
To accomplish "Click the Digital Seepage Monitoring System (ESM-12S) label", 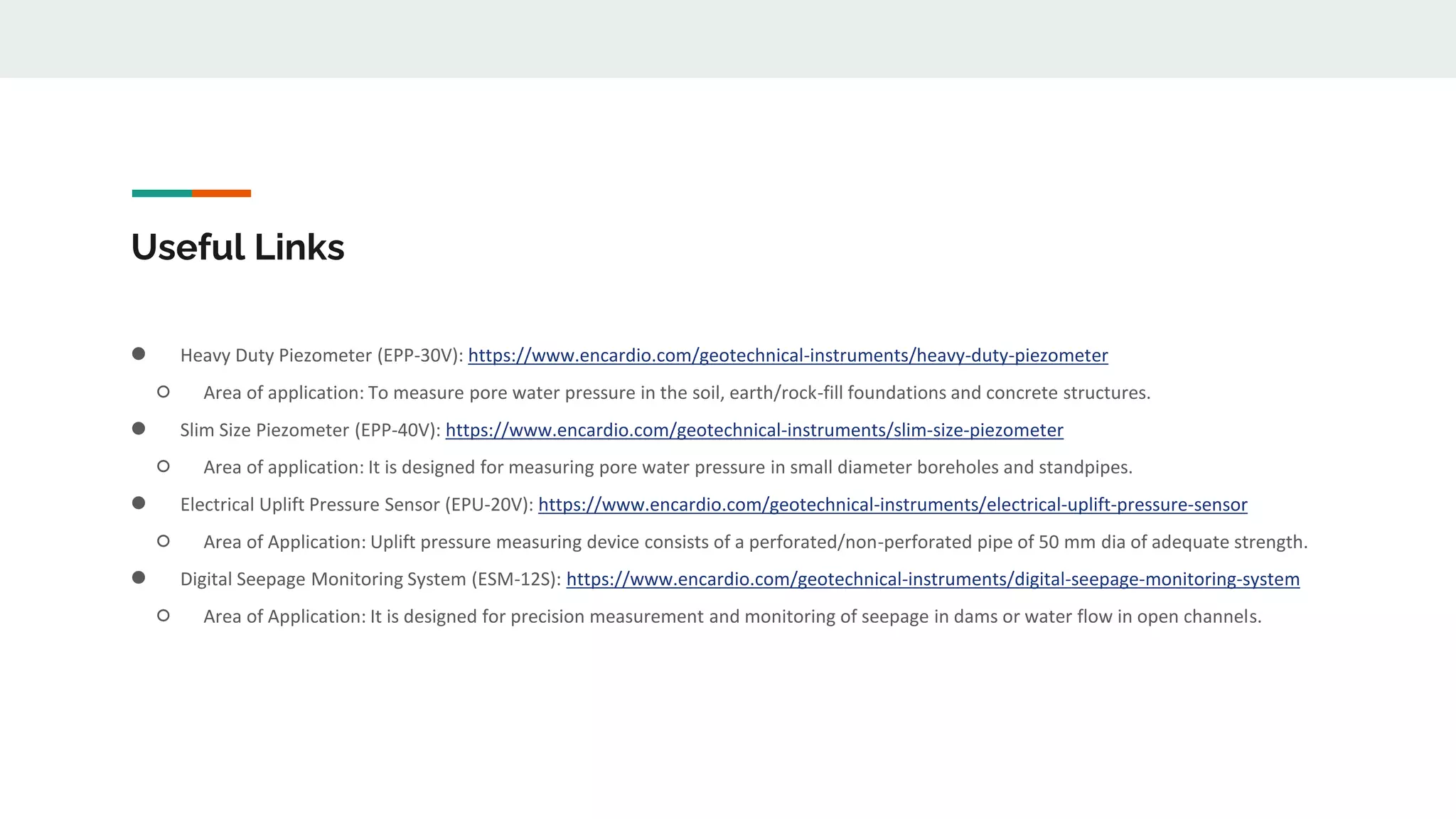I will pos(371,579).
